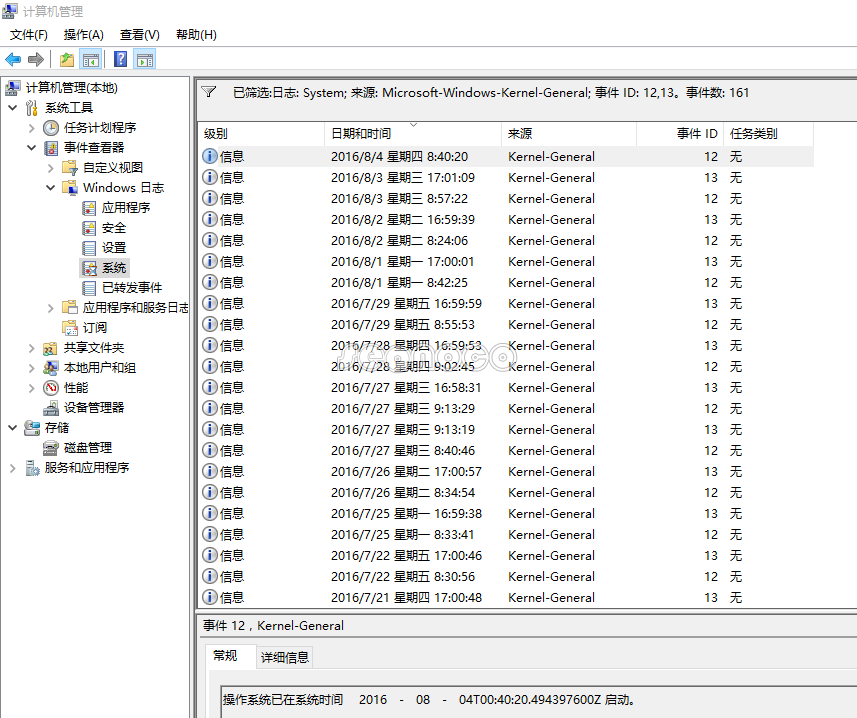The height and width of the screenshot is (718, 857).
Task: Open the 操作(A) menu
Action: (x=83, y=35)
